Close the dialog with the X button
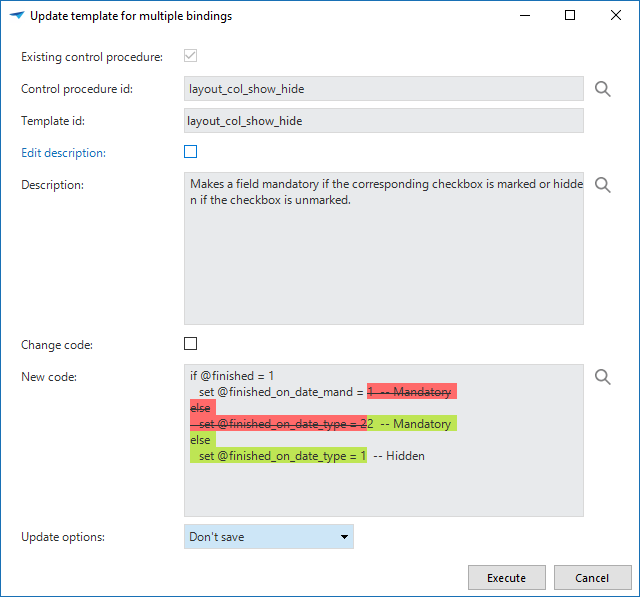640x597 pixels. (x=616, y=16)
